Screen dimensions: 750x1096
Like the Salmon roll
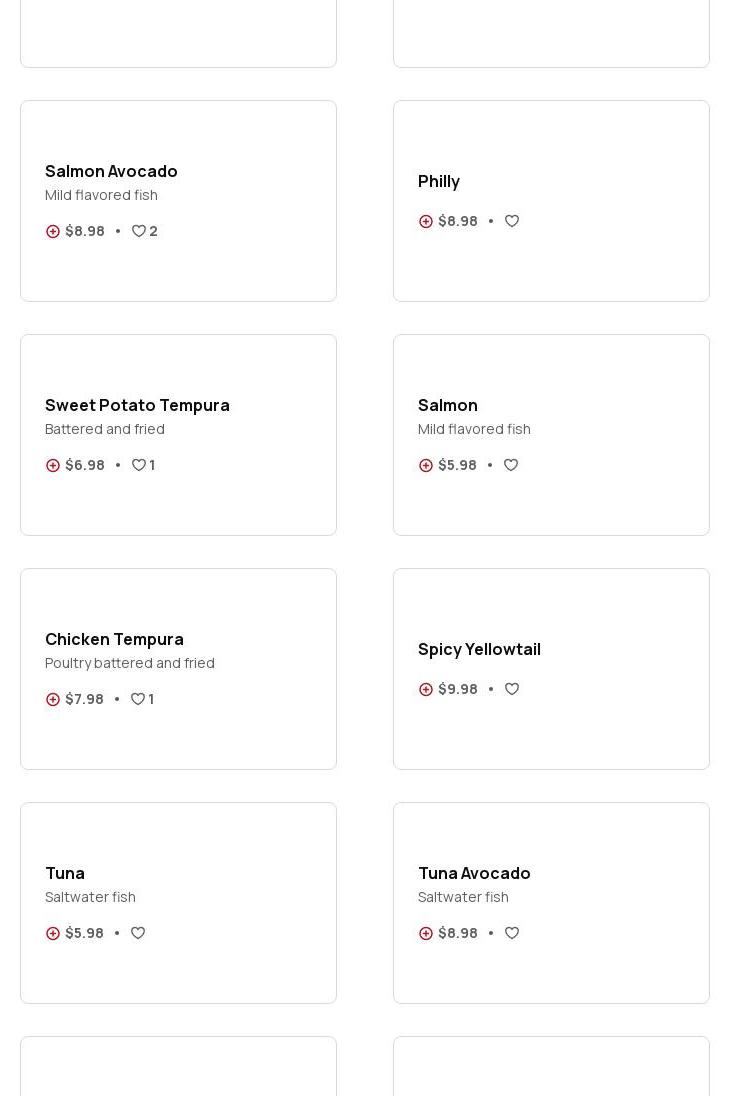(x=511, y=465)
